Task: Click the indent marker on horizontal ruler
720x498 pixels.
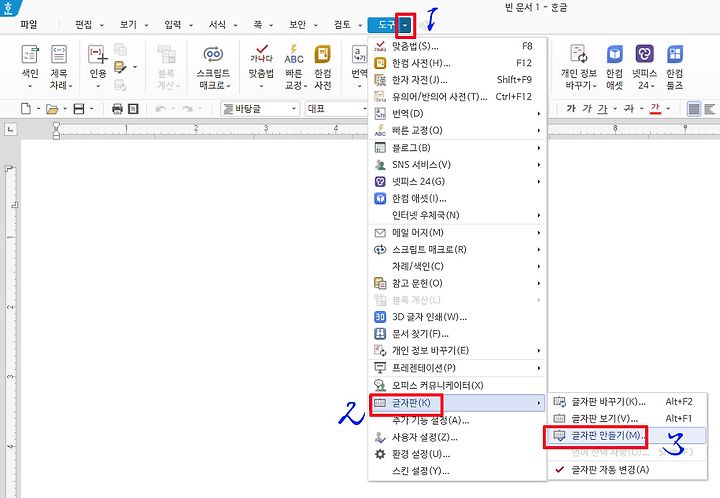Action: coord(56,130)
